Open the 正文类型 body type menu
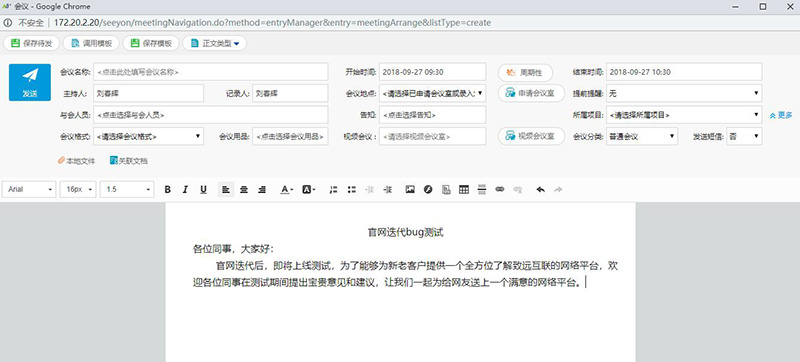 click(215, 43)
